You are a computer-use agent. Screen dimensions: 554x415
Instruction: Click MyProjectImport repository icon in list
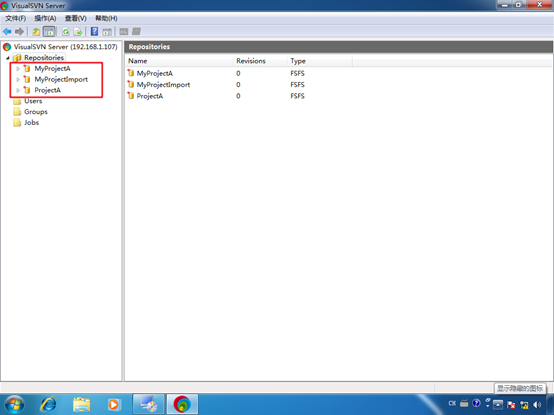[x=131, y=84]
